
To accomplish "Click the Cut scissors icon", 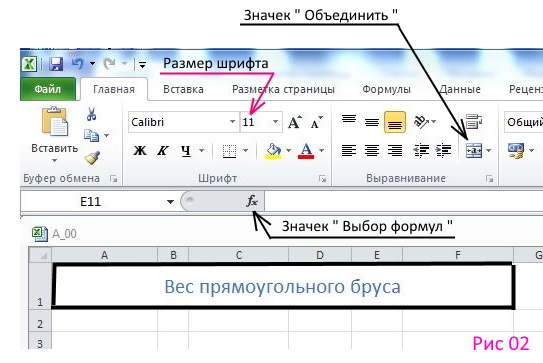I will click(x=91, y=114).
